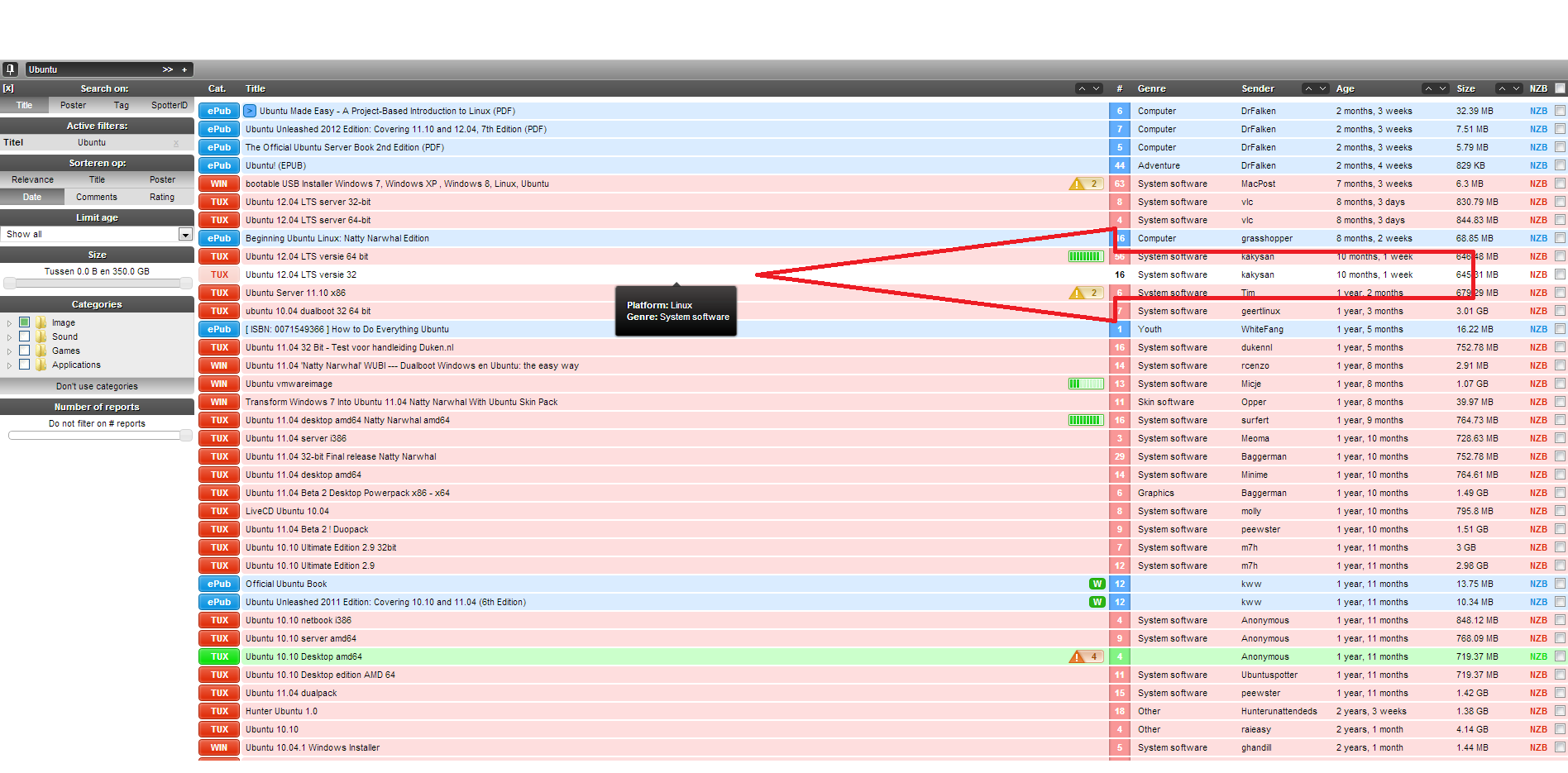Toggle the Applications category checkbox
This screenshot has height=773, width=1568.
24,365
